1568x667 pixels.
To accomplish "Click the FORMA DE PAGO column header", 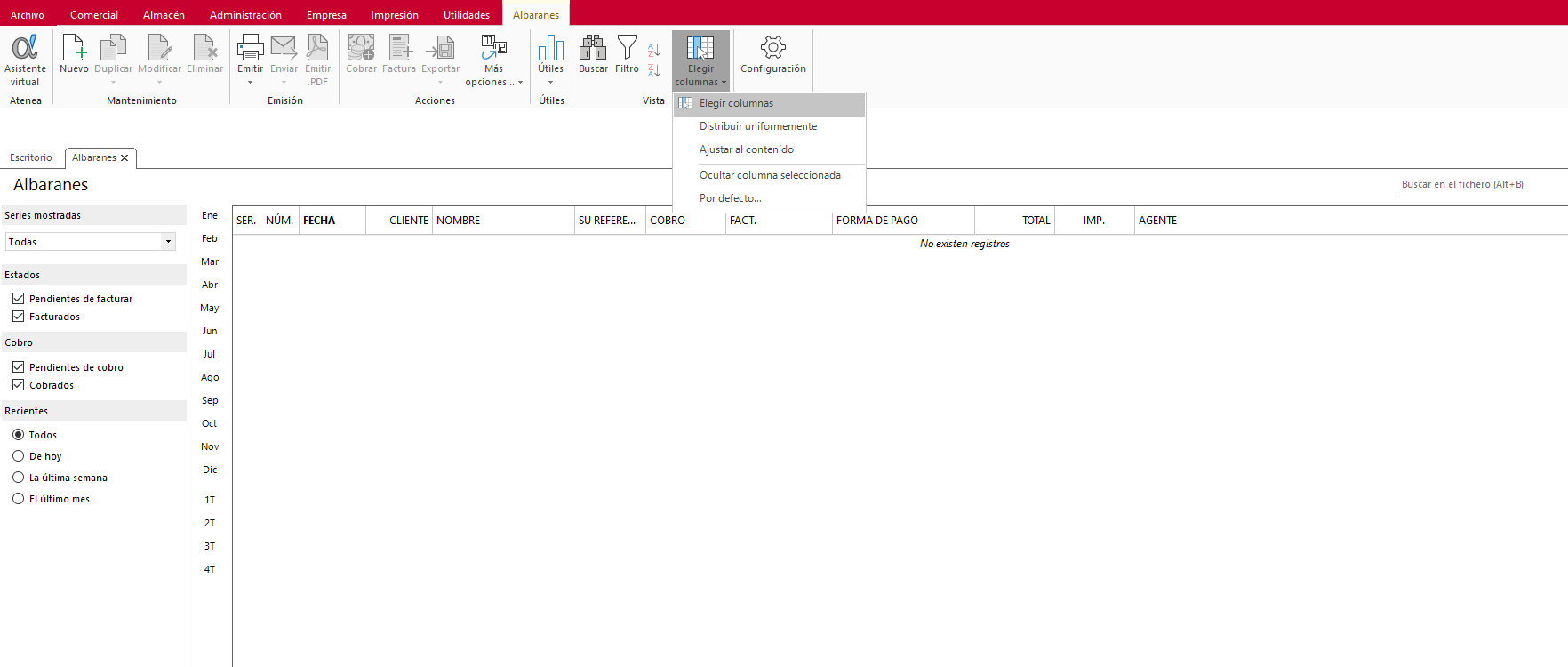I will 903,221.
